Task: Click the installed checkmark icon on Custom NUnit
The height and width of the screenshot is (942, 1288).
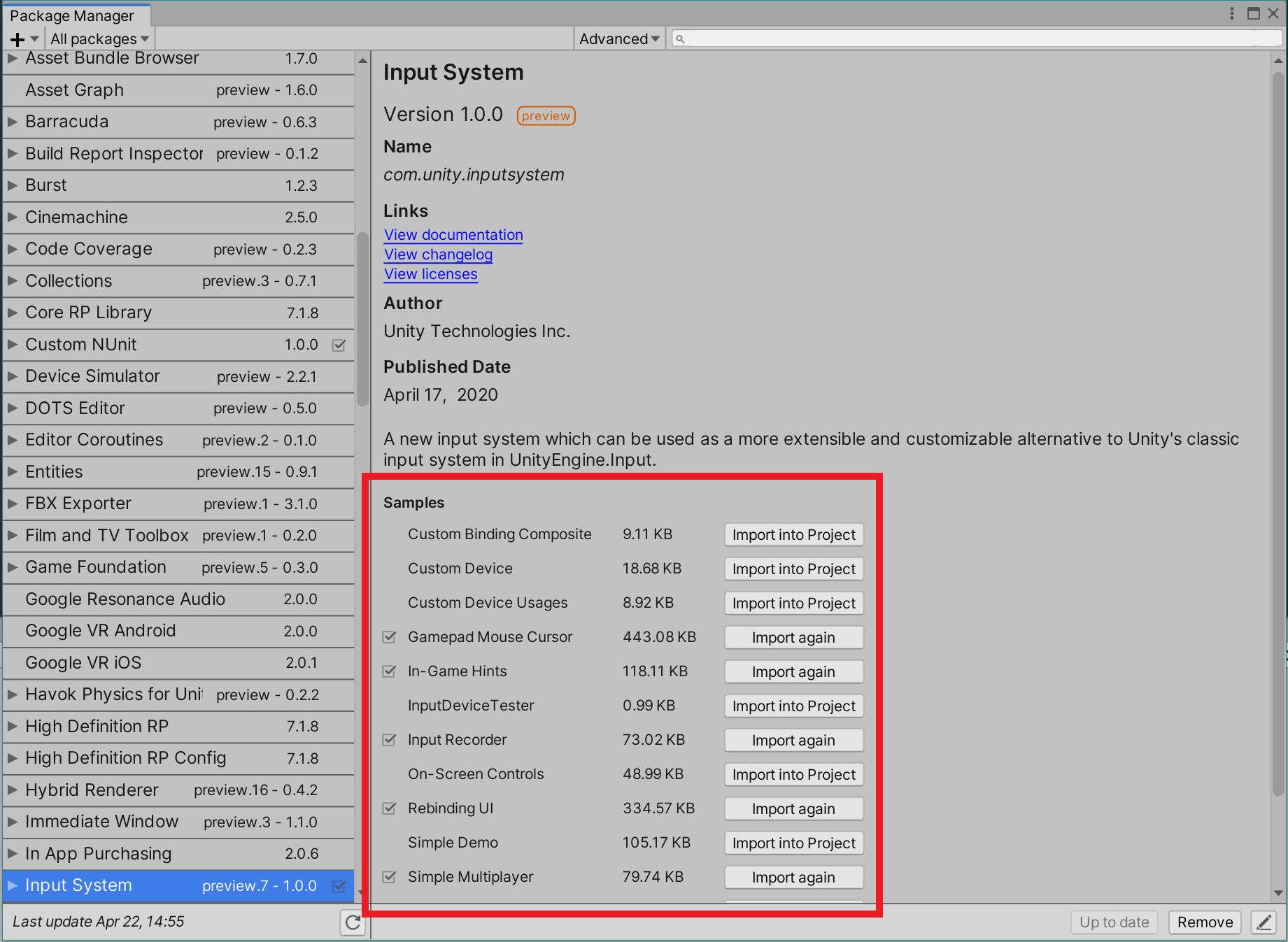Action: point(339,345)
